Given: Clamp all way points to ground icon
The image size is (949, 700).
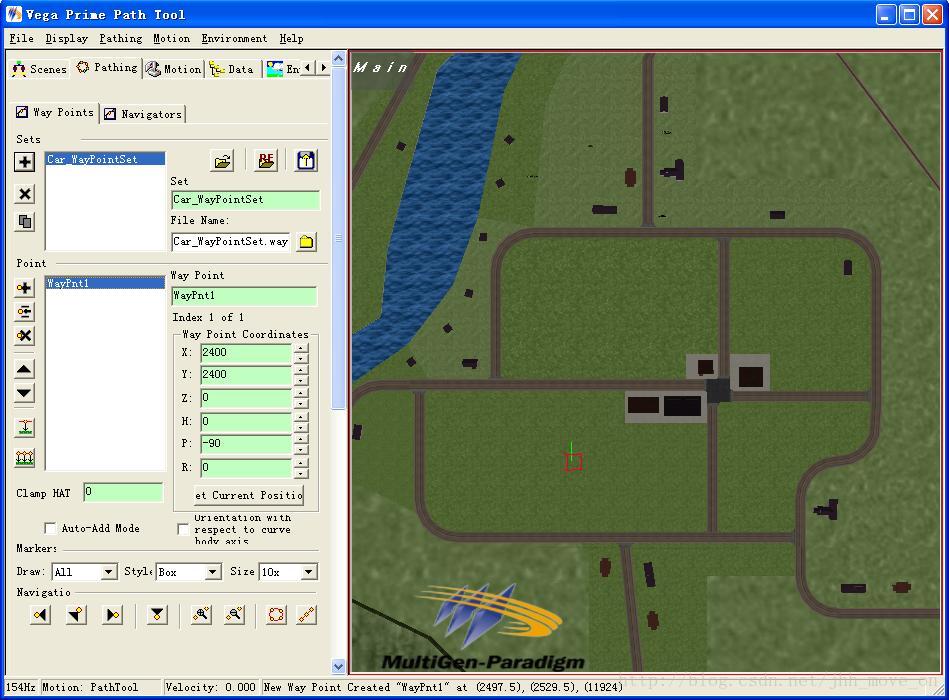Looking at the screenshot, I should pyautogui.click(x=25, y=458).
